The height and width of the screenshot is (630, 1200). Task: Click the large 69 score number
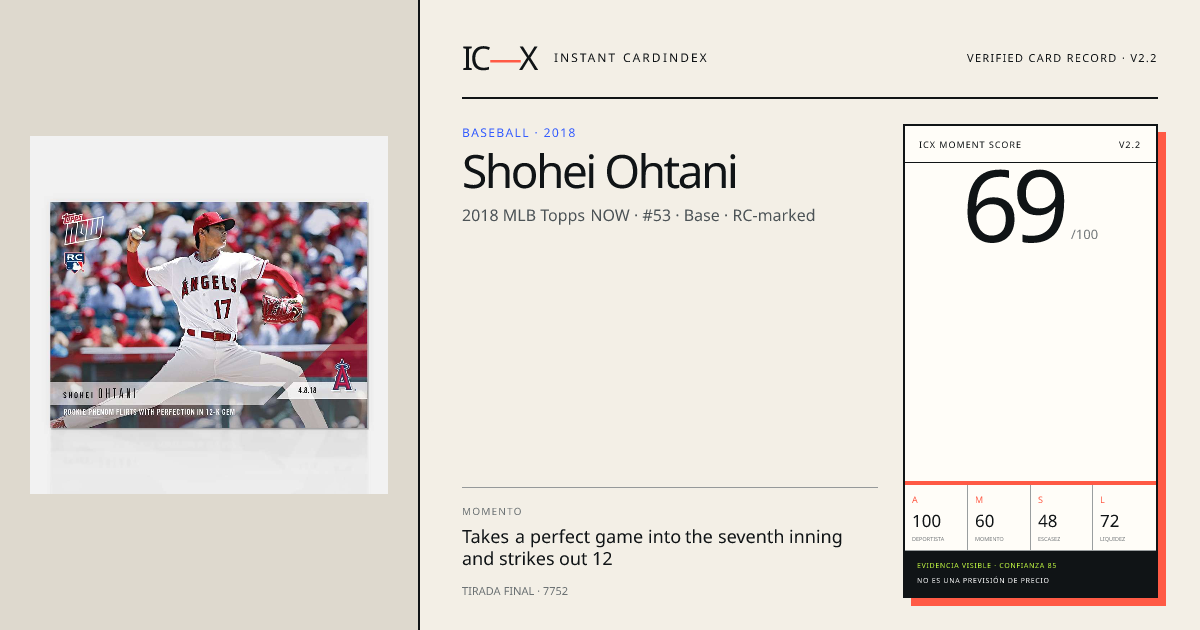point(1015,208)
